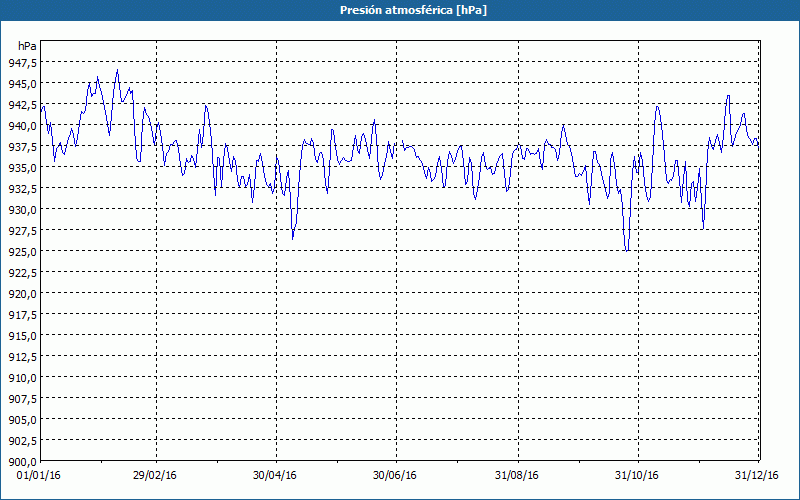800x500 pixels.
Task: Select the 900,0 axis value
Action: (x=22, y=462)
